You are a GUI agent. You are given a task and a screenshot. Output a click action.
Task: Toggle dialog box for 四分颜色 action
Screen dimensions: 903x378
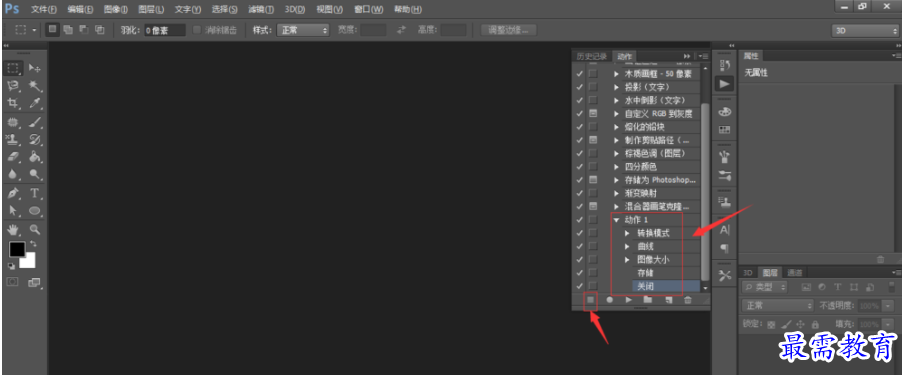click(x=593, y=167)
